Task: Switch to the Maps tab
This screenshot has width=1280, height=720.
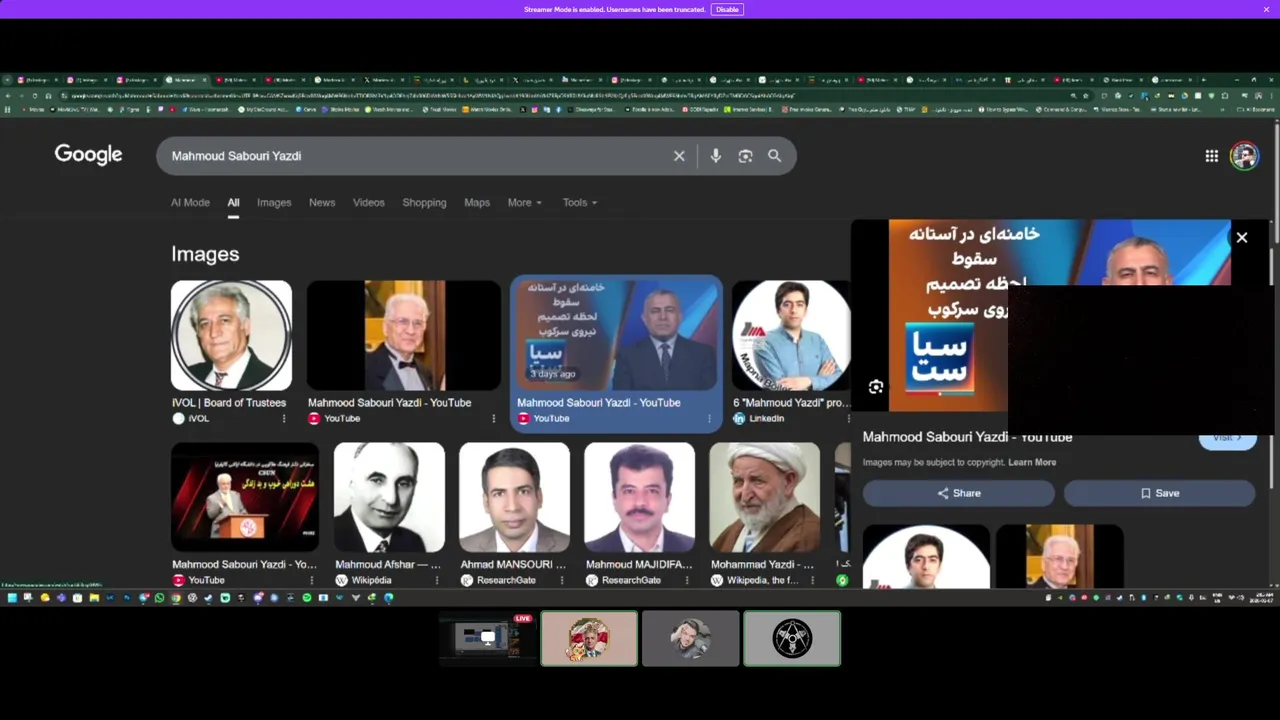Action: 477,202
